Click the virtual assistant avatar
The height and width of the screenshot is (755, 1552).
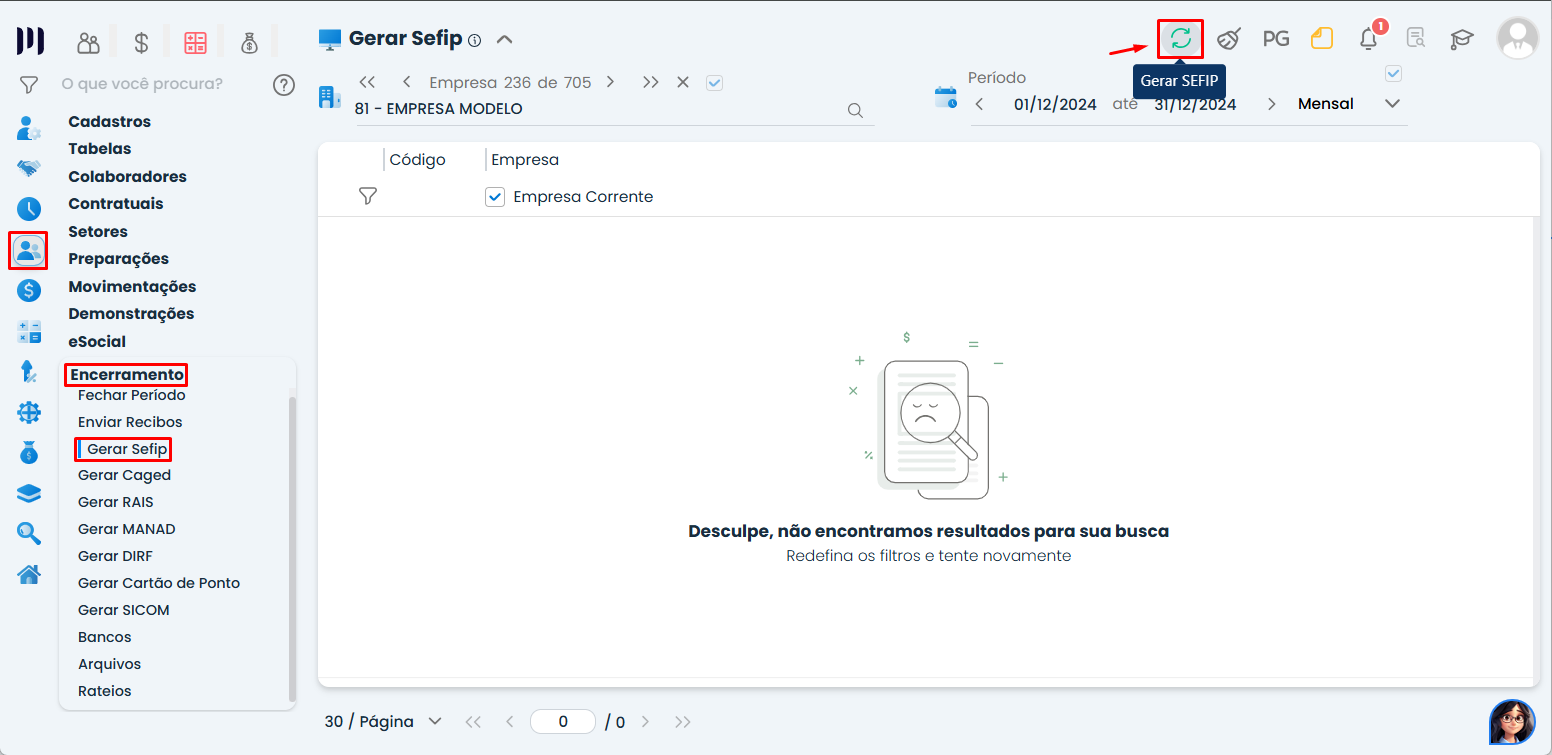tap(1511, 721)
